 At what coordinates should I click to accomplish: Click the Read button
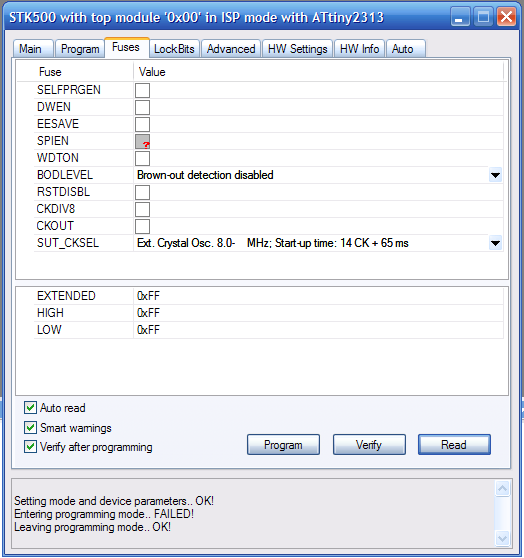click(454, 444)
